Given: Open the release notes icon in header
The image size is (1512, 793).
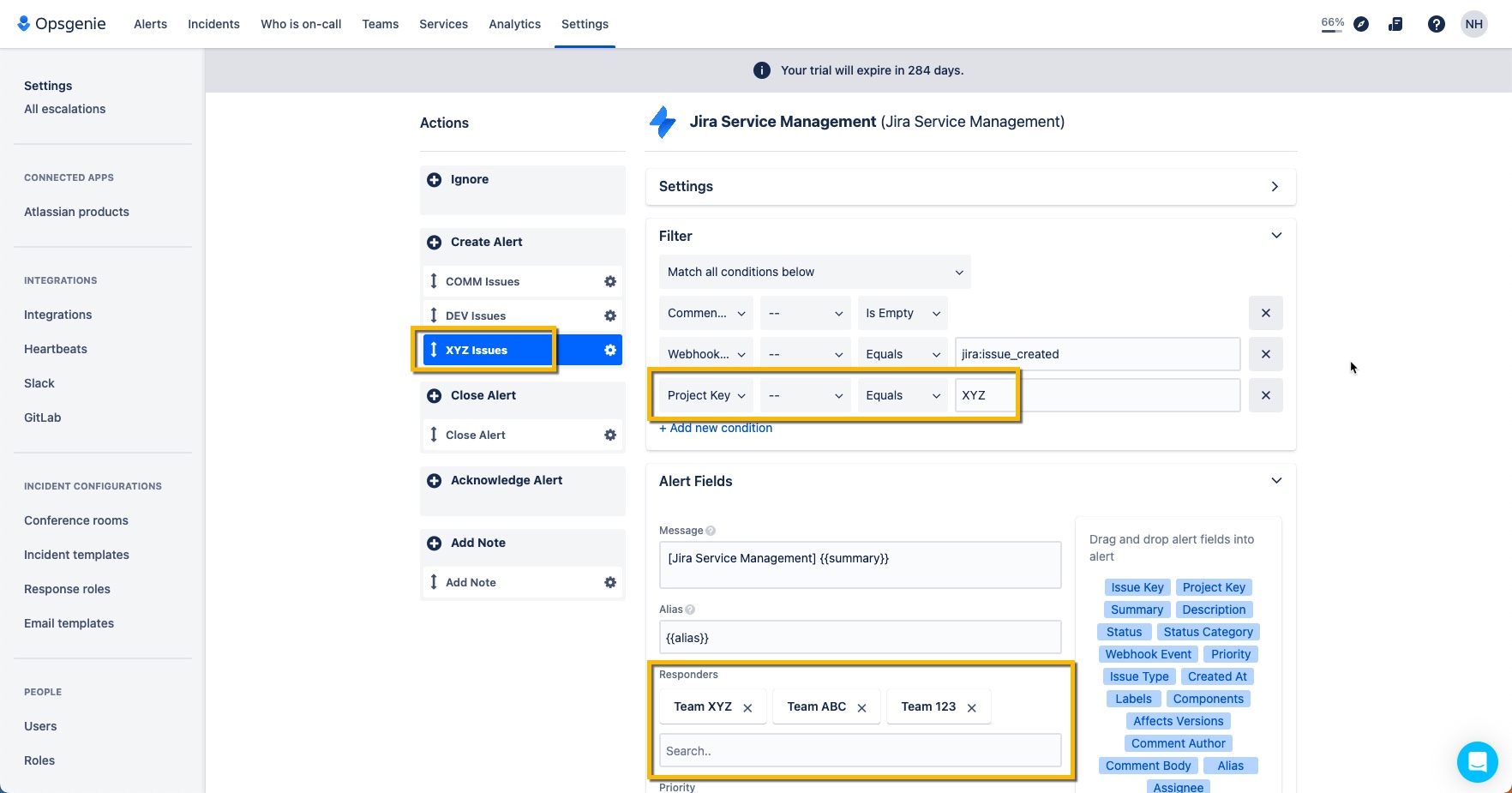Looking at the screenshot, I should pyautogui.click(x=1395, y=24).
